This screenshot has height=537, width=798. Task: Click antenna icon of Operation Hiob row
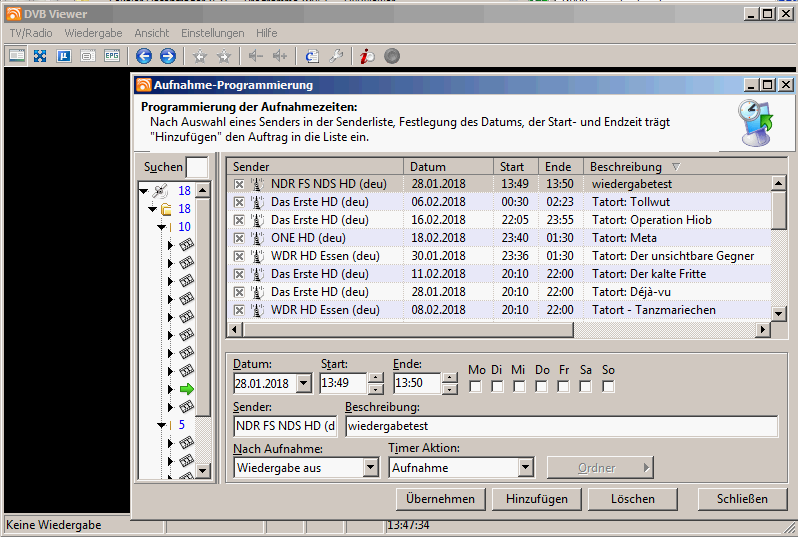coord(258,220)
